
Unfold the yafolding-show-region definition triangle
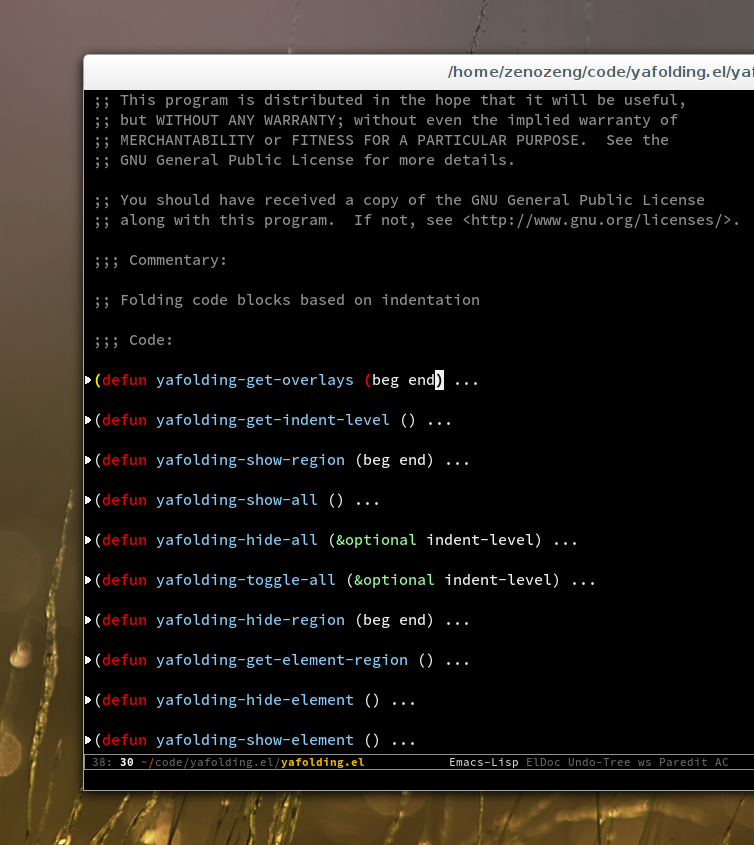point(89,460)
